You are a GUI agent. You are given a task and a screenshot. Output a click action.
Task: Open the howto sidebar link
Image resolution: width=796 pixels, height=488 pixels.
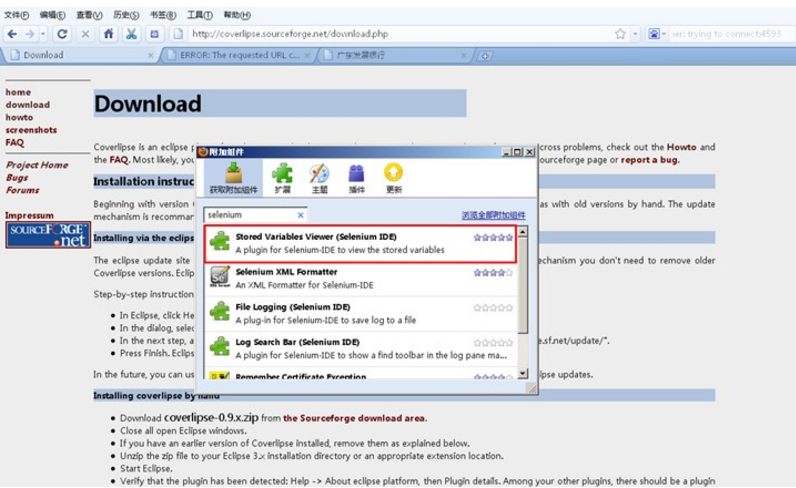[x=19, y=117]
